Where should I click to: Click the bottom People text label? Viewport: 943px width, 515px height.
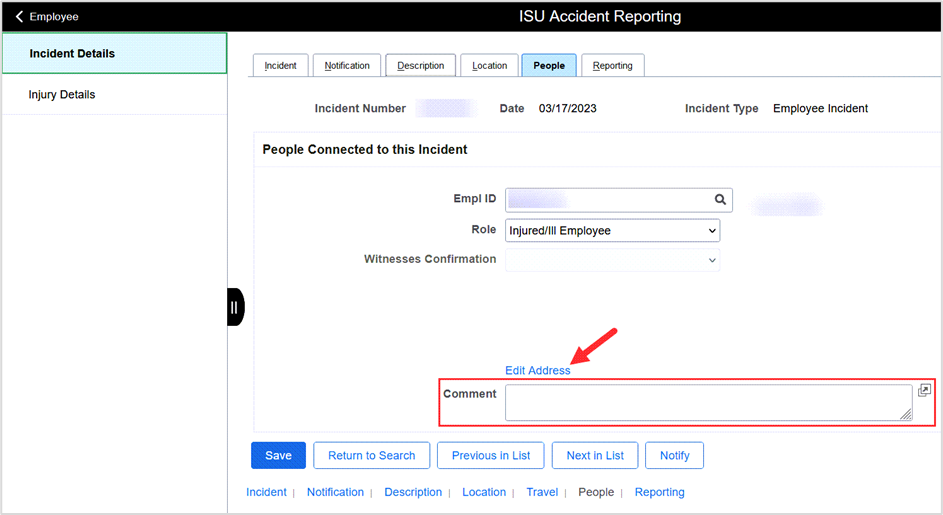coord(596,492)
